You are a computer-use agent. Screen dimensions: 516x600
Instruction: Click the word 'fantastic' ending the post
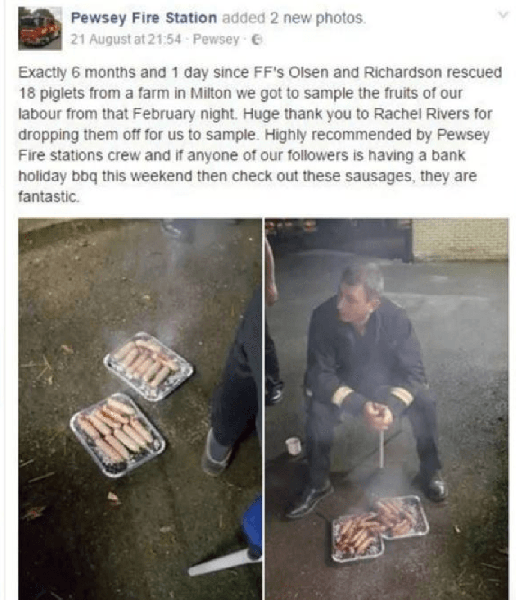47,197
